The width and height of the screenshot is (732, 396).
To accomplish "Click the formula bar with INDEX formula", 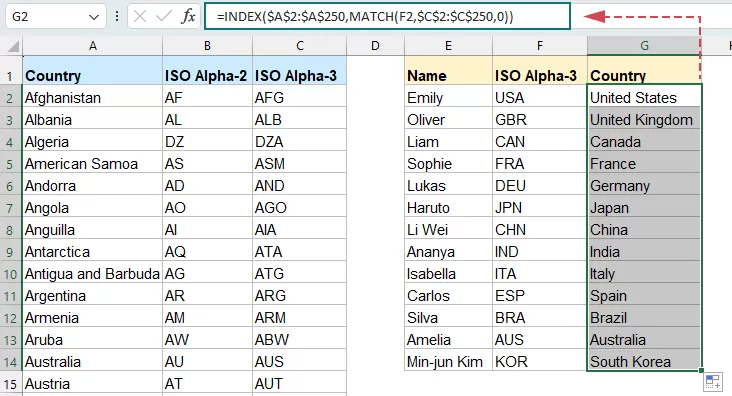I will pyautogui.click(x=387, y=16).
